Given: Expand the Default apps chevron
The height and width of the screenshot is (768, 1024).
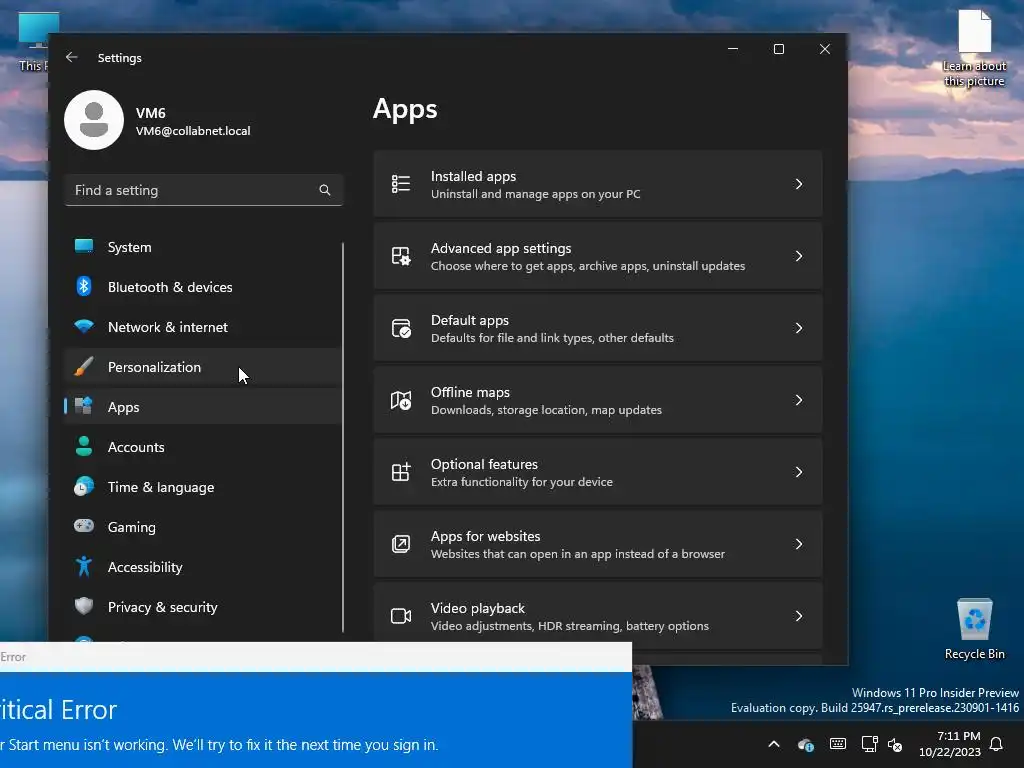Looking at the screenshot, I should pyautogui.click(x=799, y=328).
